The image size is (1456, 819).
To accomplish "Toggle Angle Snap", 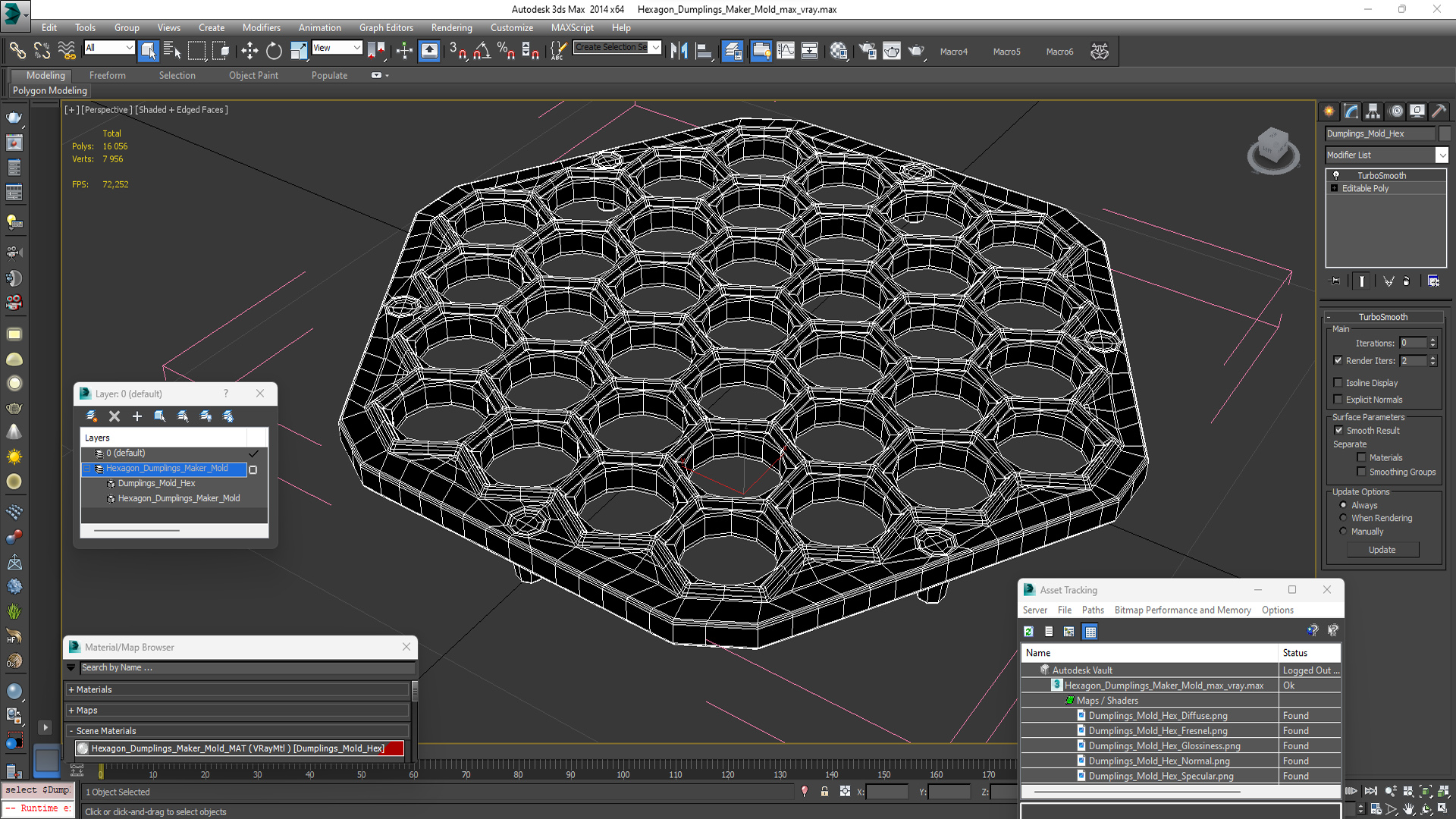I will [x=482, y=51].
